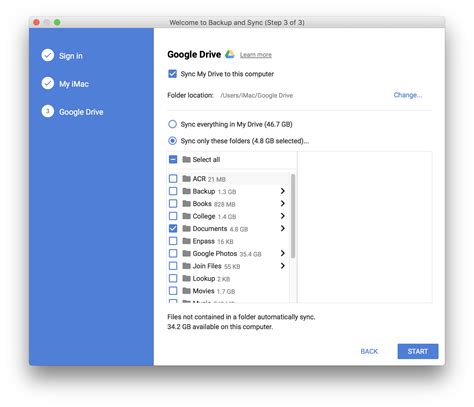
Task: Click the folder path /Users/iMac/Google Drive
Action: (x=256, y=95)
